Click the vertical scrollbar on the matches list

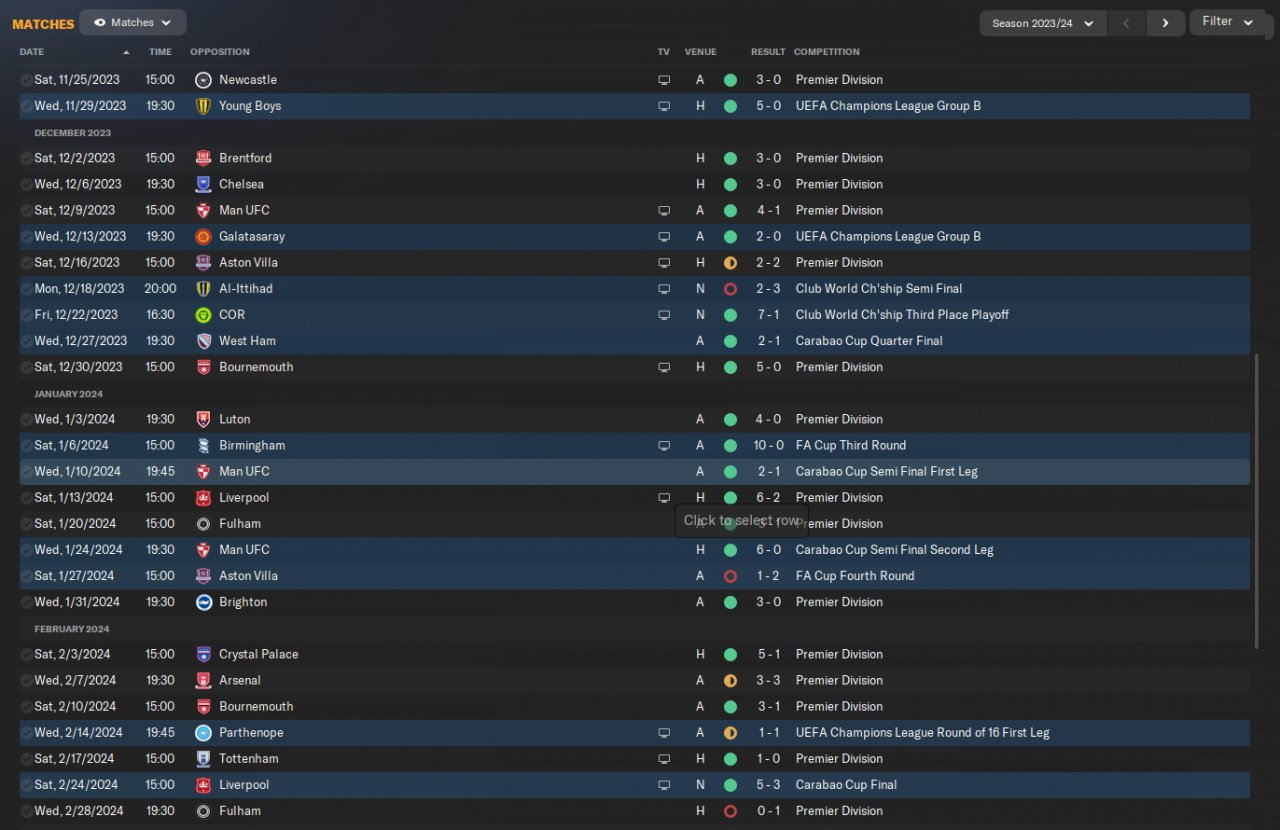pos(1257,500)
